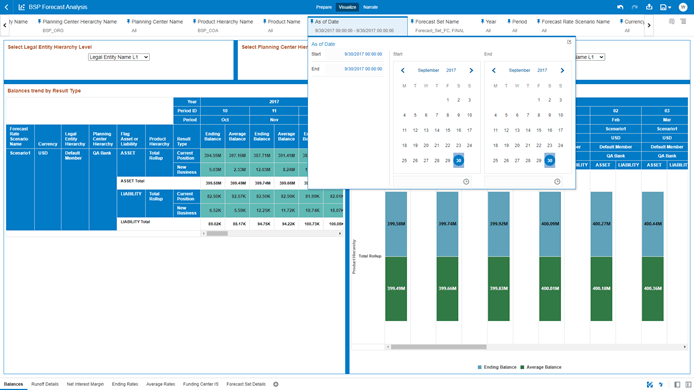
Task: Toggle the pin on As of Date filter
Action: click(x=312, y=21)
